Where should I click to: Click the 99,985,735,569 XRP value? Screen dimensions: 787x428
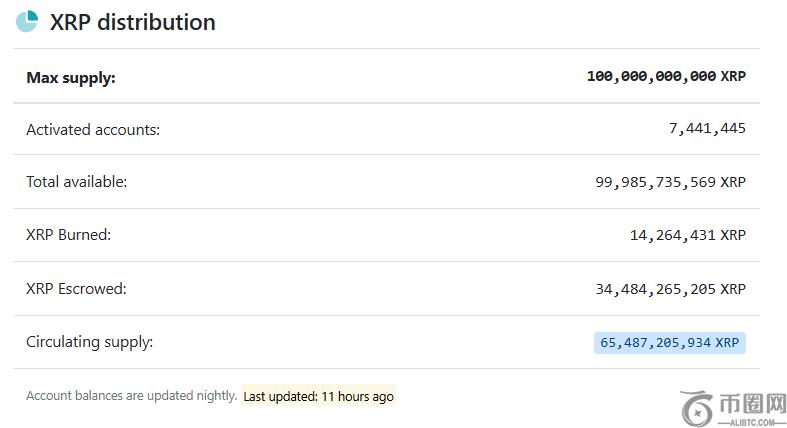670,182
